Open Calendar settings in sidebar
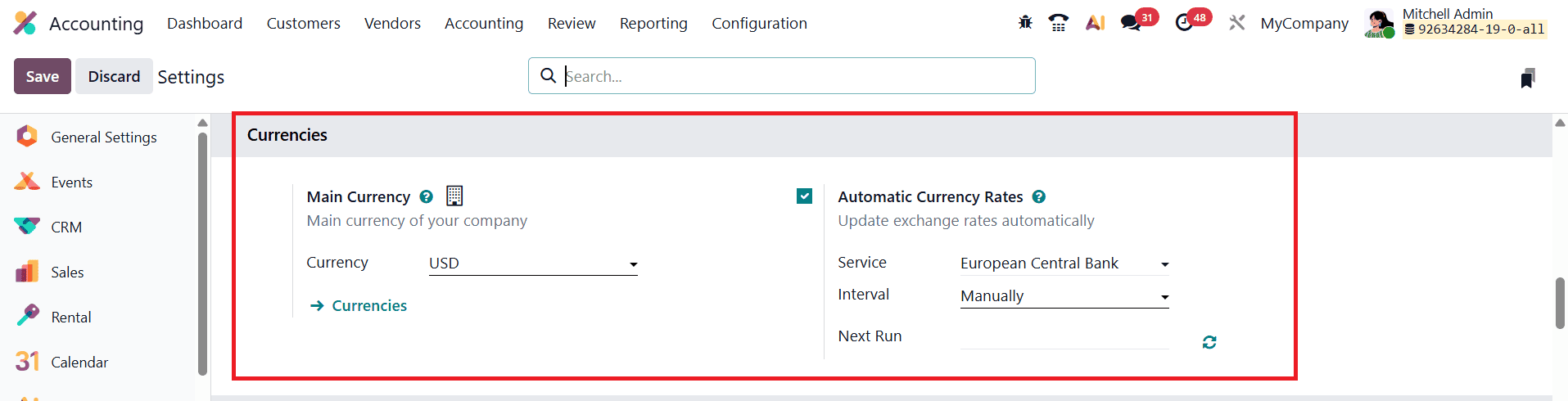This screenshot has width=1568, height=401. (x=79, y=363)
